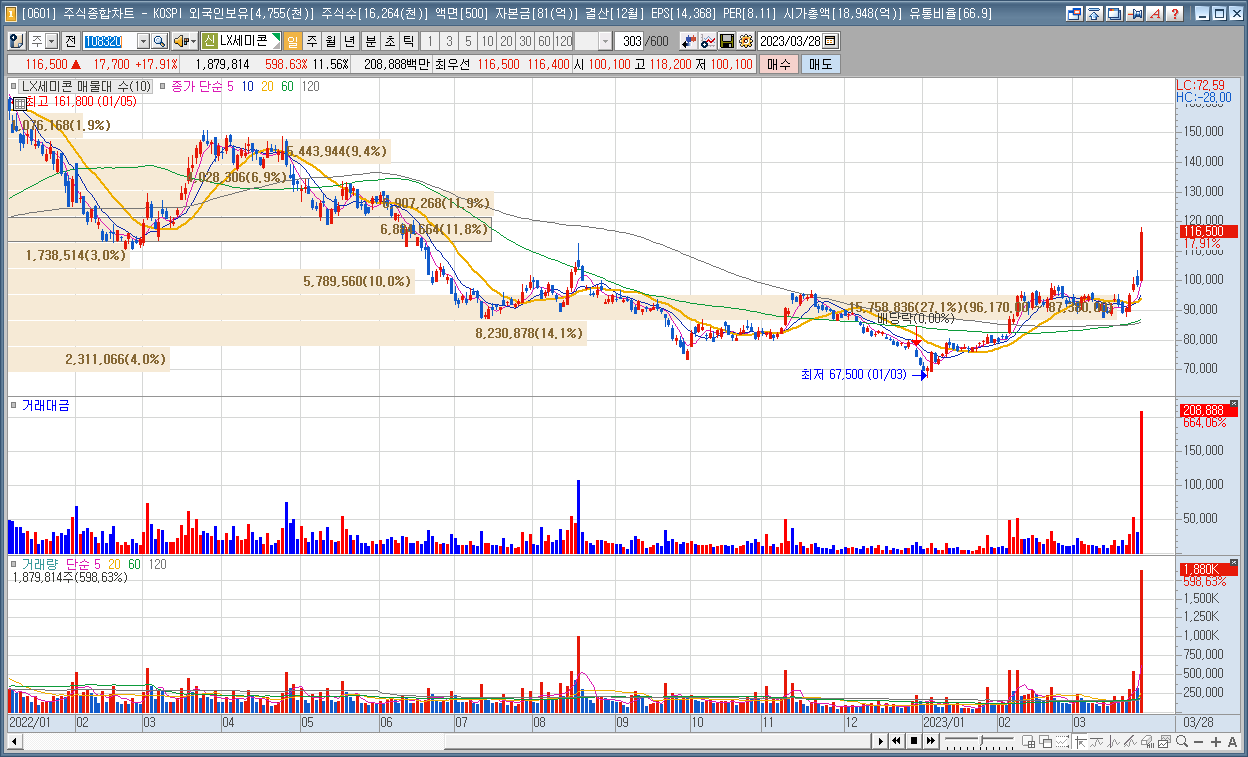Select the tick 틱 period toggle

click(408, 41)
